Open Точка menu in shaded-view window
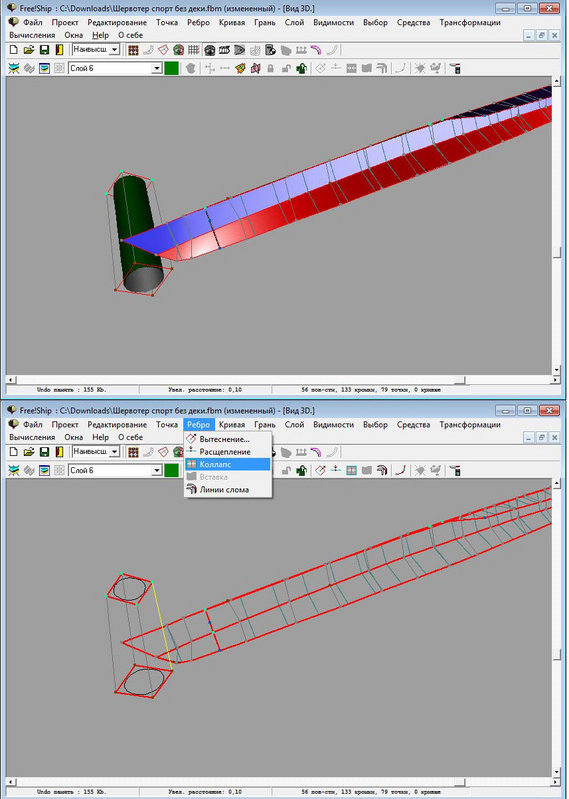 click(167, 22)
